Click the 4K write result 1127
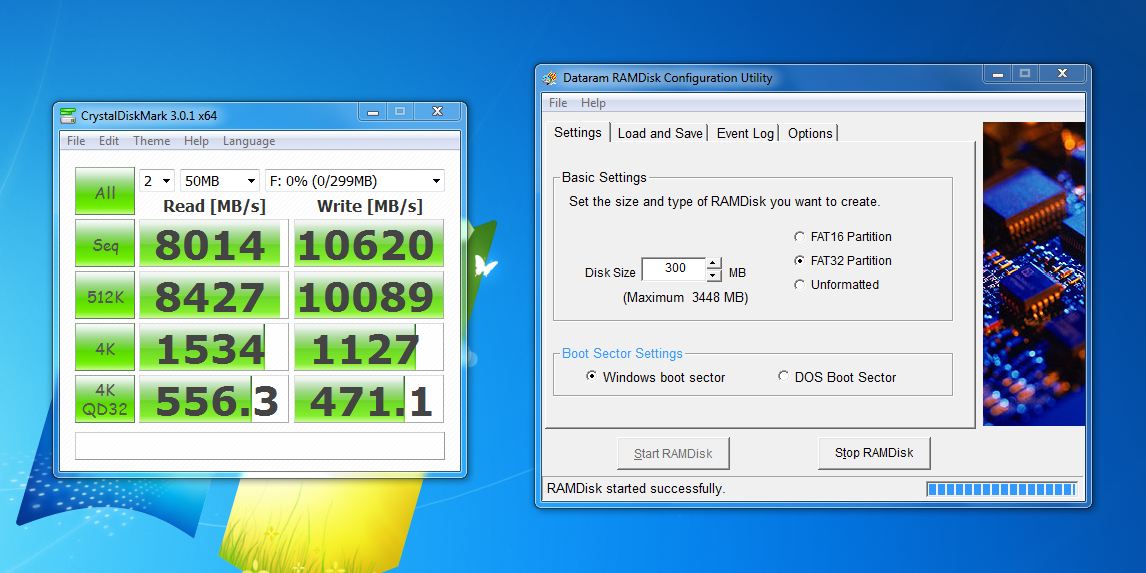Image resolution: width=1146 pixels, height=573 pixels. coord(368,347)
